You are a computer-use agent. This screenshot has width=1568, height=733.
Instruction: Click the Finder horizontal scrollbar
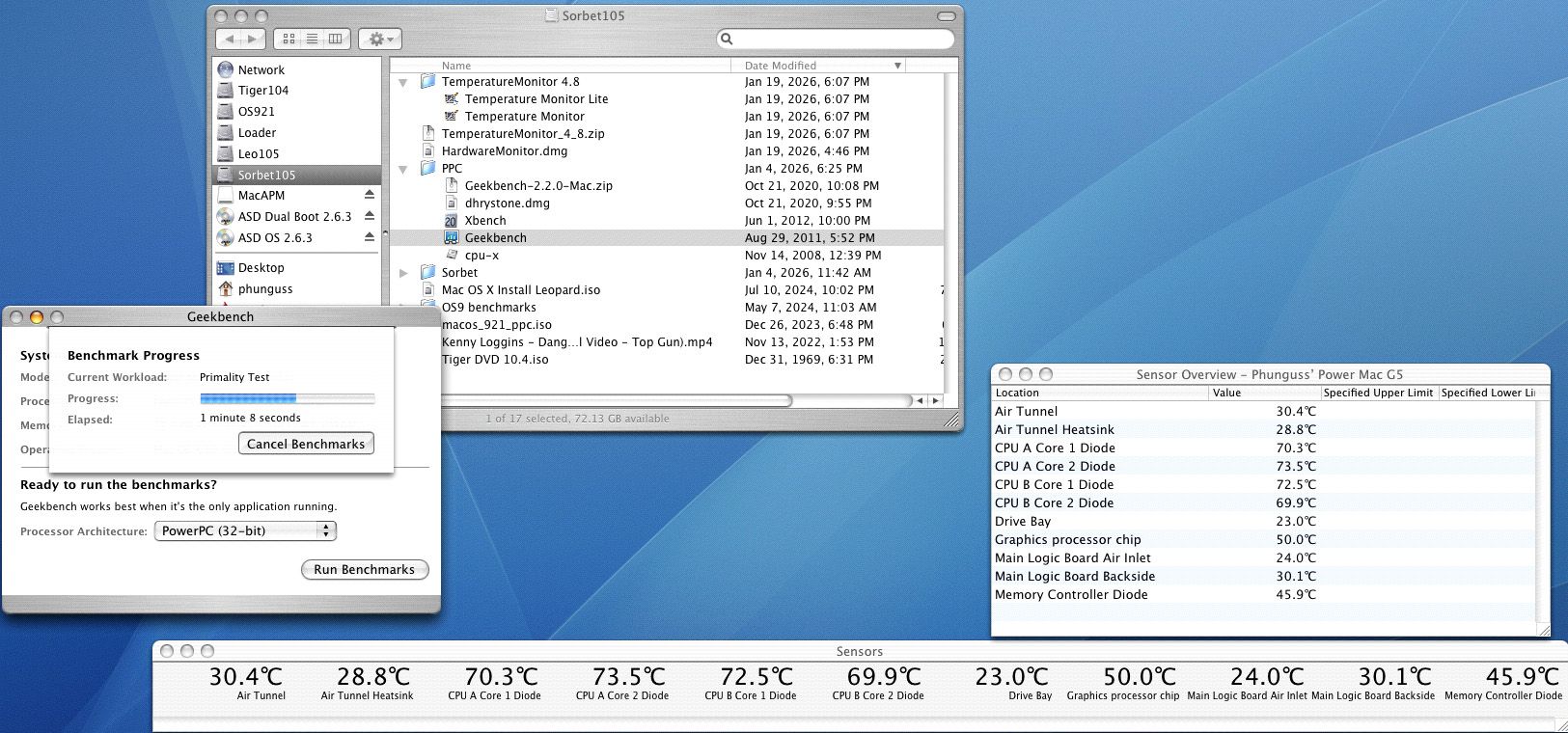[x=618, y=400]
